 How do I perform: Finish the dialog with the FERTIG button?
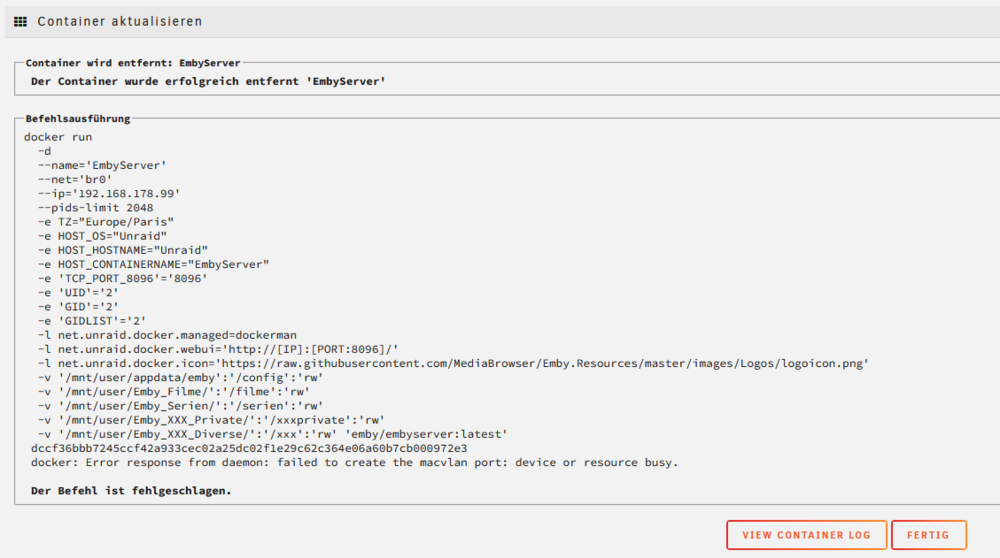[x=929, y=535]
